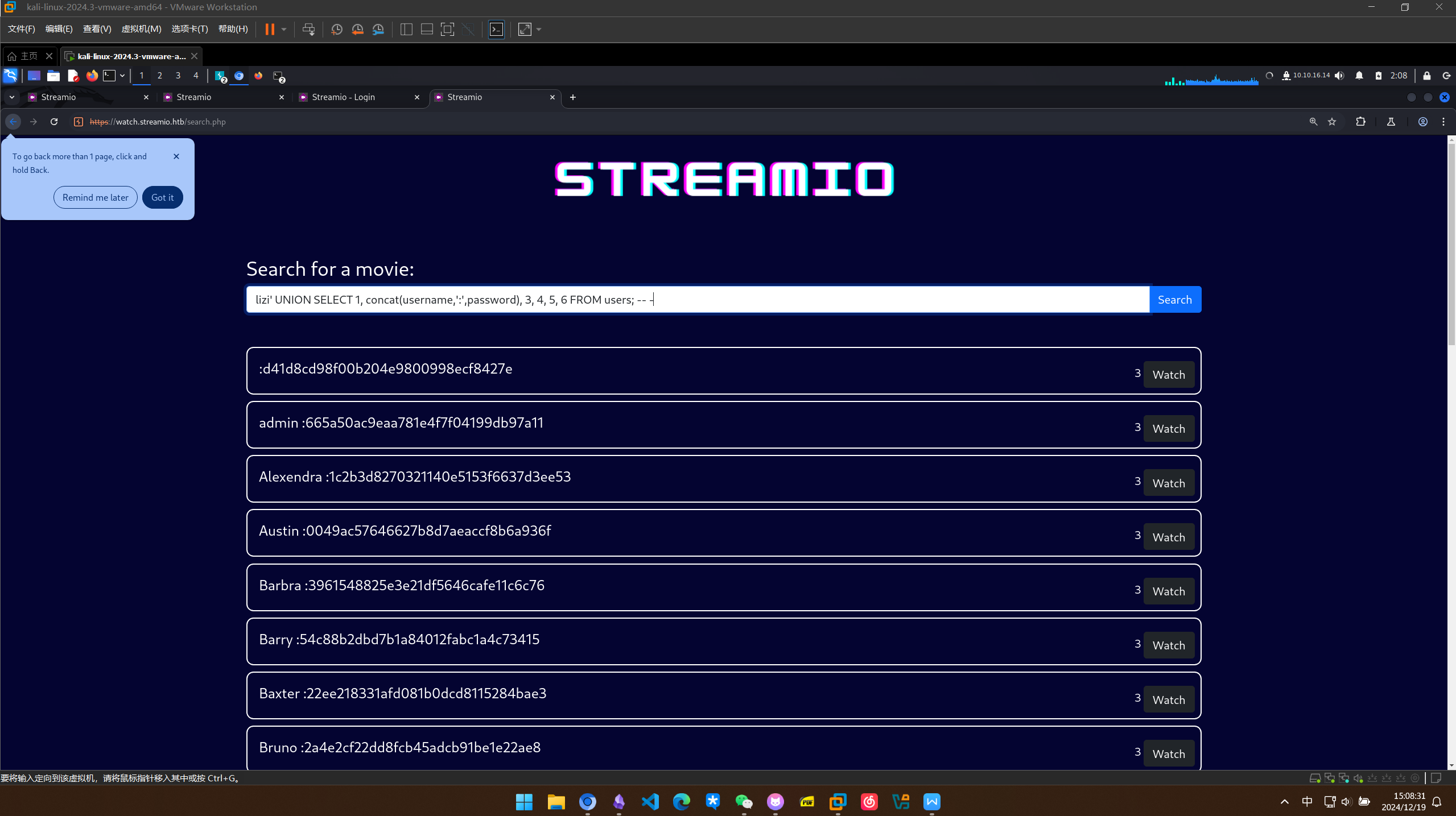Open Kali applications menu logo

(10, 76)
